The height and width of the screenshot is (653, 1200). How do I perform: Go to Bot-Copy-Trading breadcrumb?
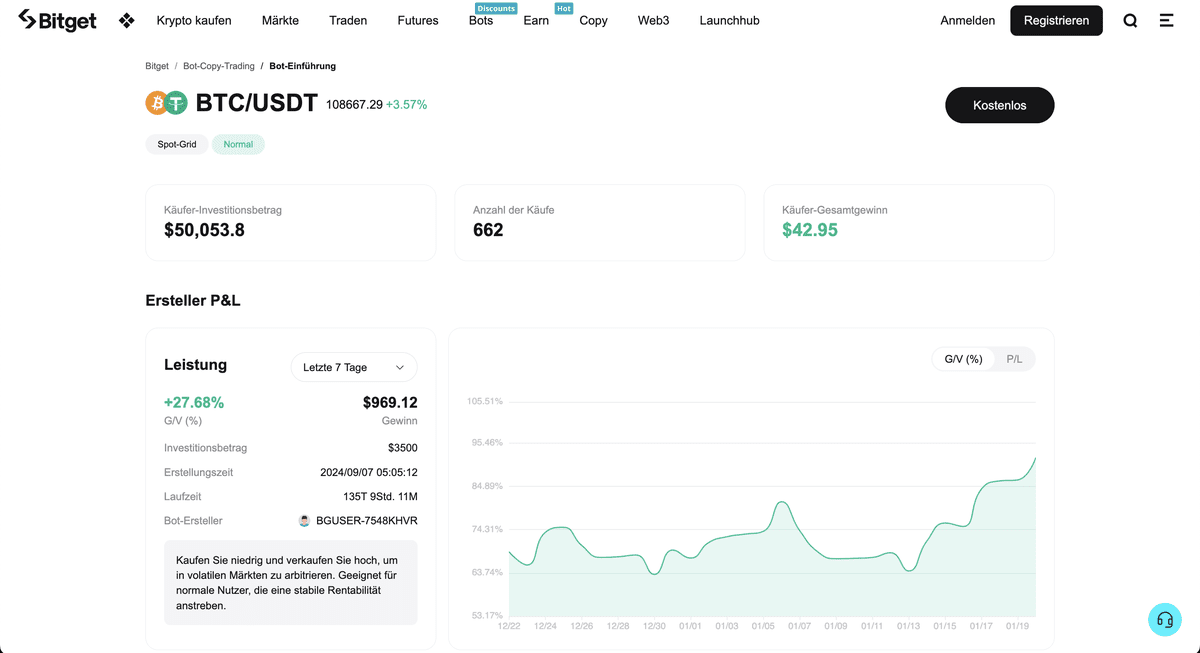pos(219,66)
